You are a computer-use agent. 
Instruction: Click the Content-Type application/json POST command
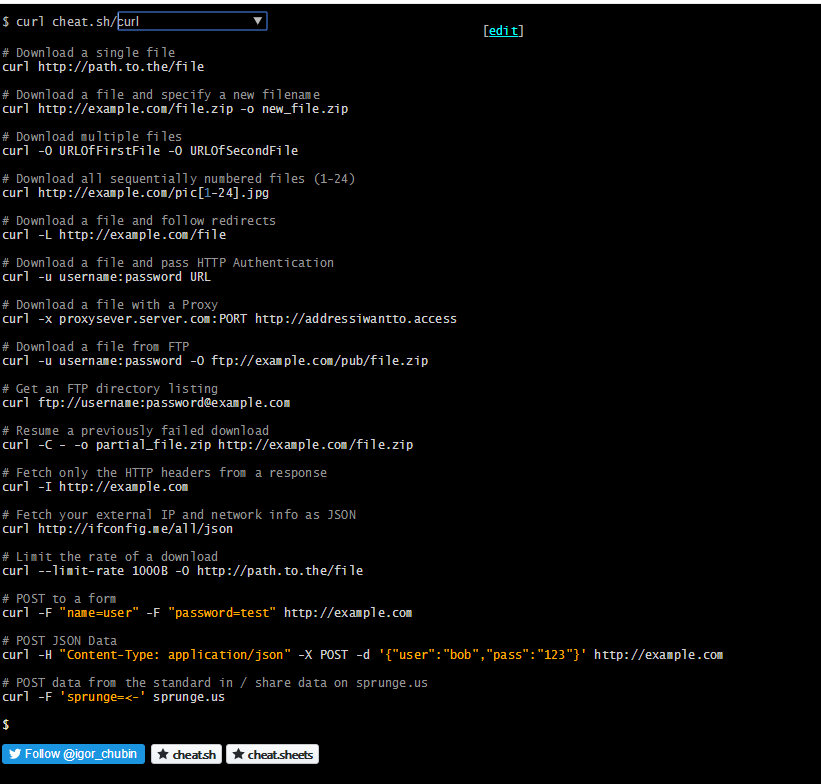tap(362, 655)
